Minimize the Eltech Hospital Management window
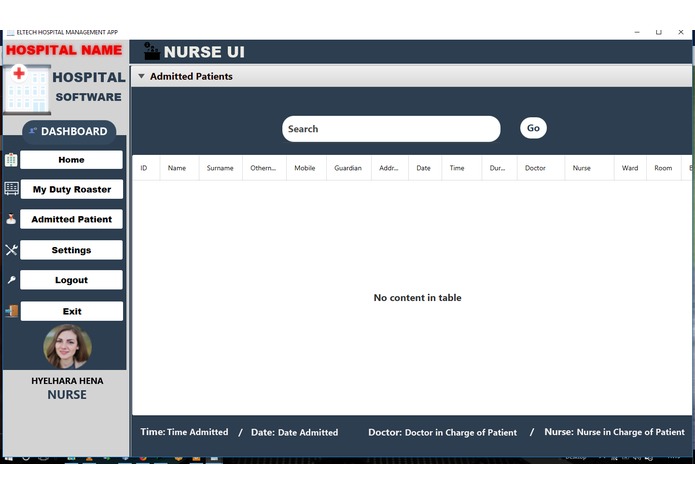Screen dimensions: 695x494 [x=637, y=32]
